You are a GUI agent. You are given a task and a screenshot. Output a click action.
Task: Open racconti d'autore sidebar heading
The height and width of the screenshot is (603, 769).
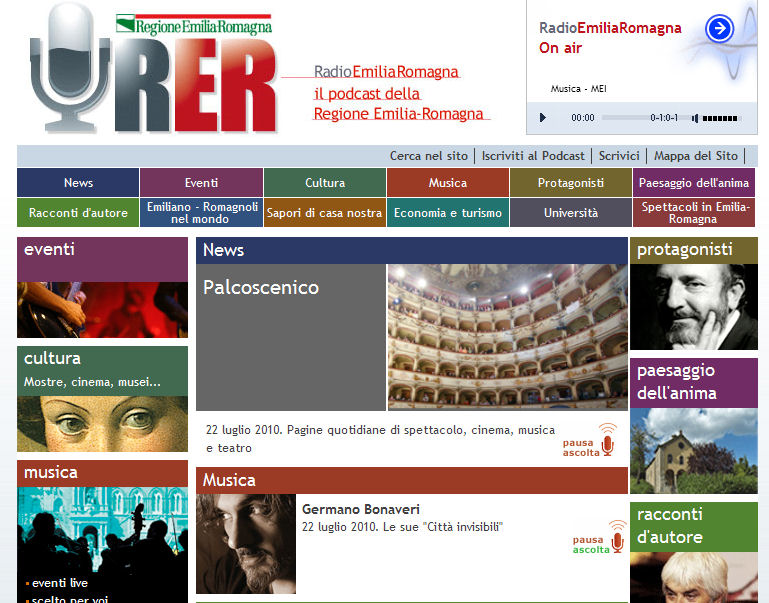click(x=670, y=526)
